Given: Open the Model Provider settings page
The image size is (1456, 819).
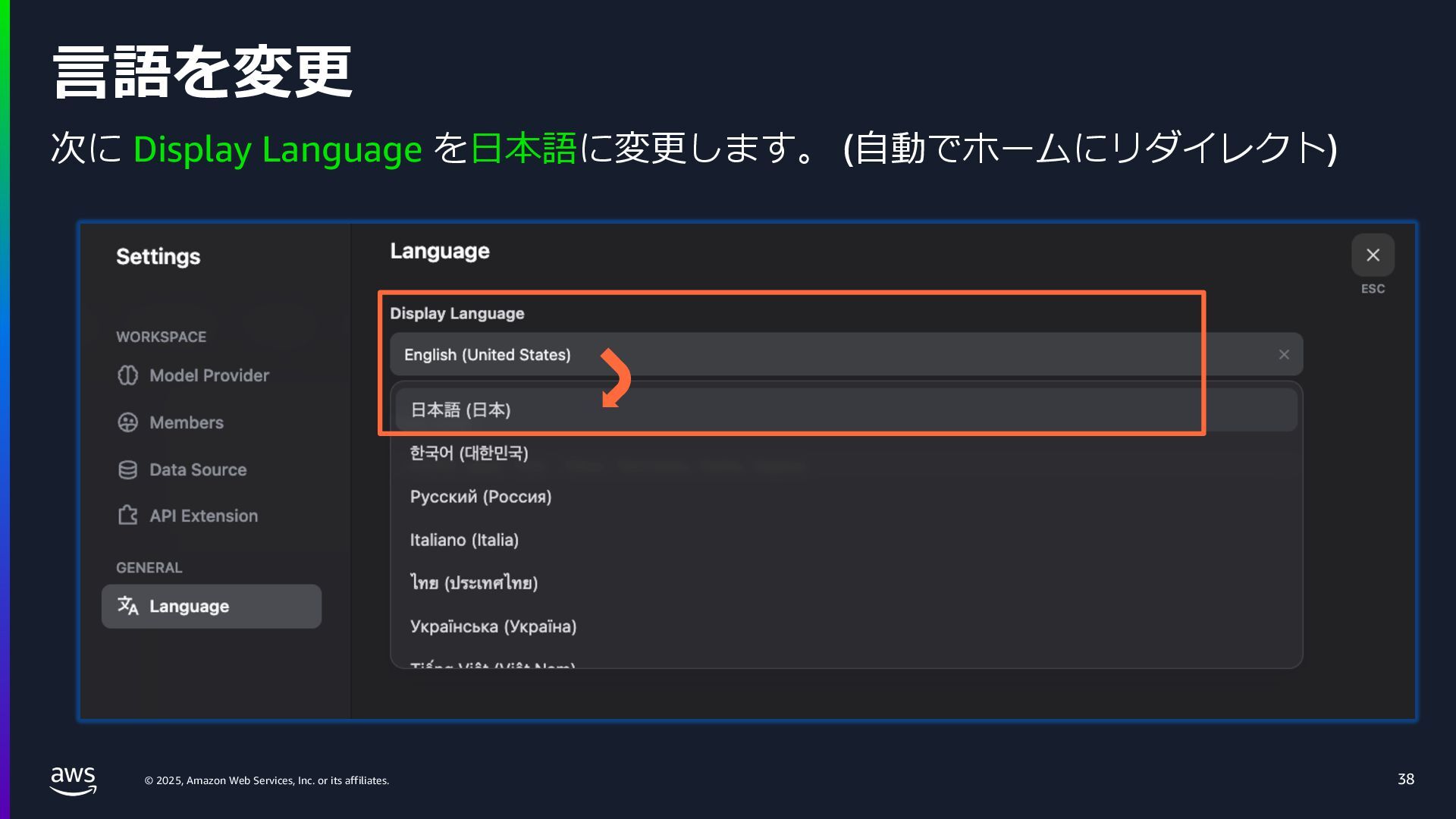Looking at the screenshot, I should pyautogui.click(x=209, y=375).
